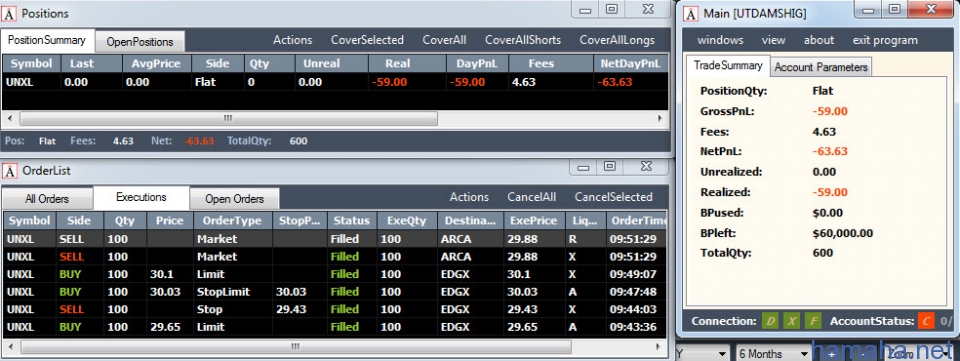The width and height of the screenshot is (960, 361).
Task: Click the left arrow of OrderList scrollbar
Action: click(9, 347)
